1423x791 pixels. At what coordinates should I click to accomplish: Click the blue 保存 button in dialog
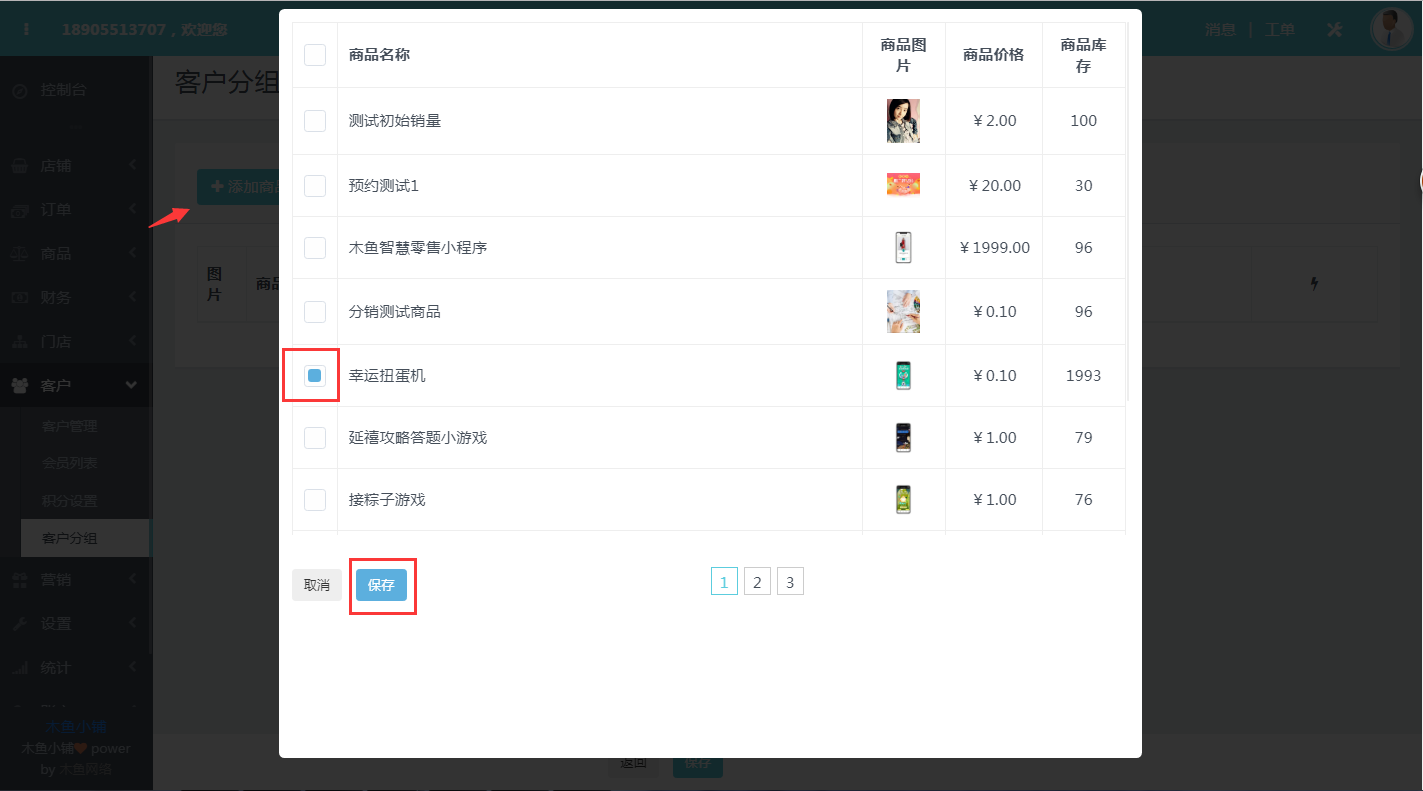tap(381, 585)
